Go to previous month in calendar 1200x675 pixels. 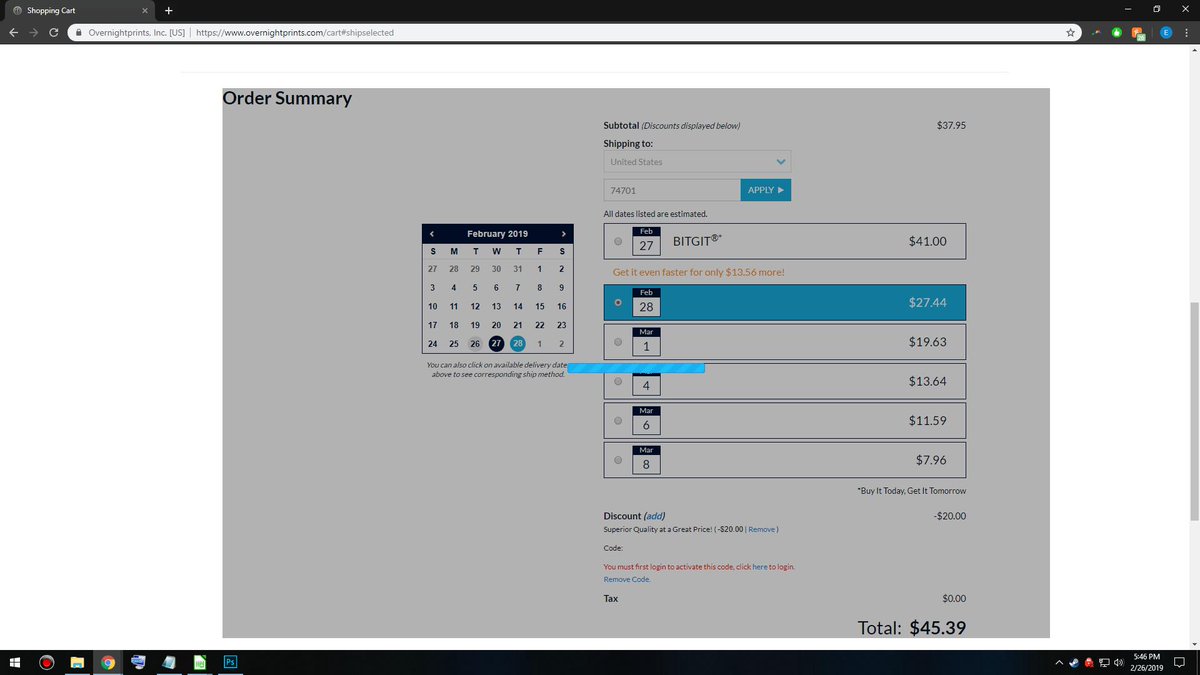[432, 234]
